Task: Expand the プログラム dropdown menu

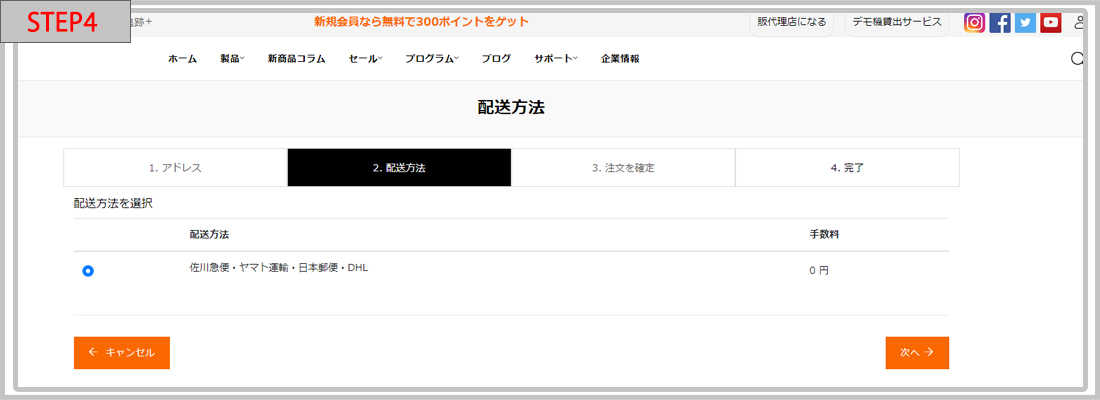Action: [x=432, y=59]
